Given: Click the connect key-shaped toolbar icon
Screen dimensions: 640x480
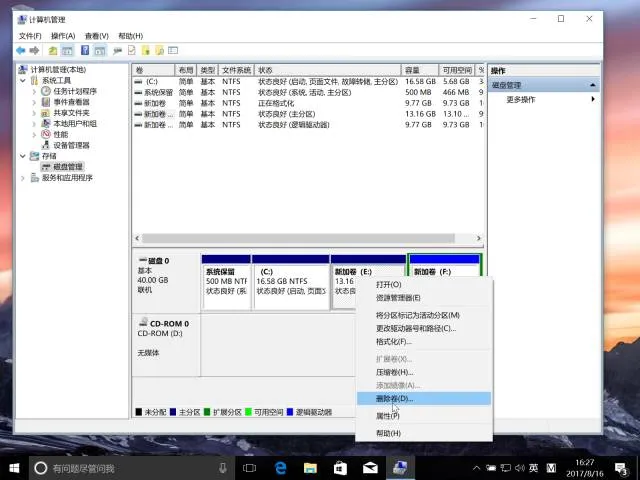Looking at the screenshot, I should (x=118, y=51).
